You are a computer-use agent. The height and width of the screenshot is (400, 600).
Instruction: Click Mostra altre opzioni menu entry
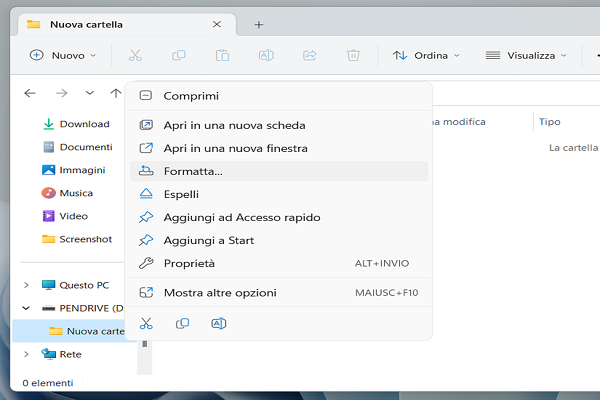pos(220,293)
